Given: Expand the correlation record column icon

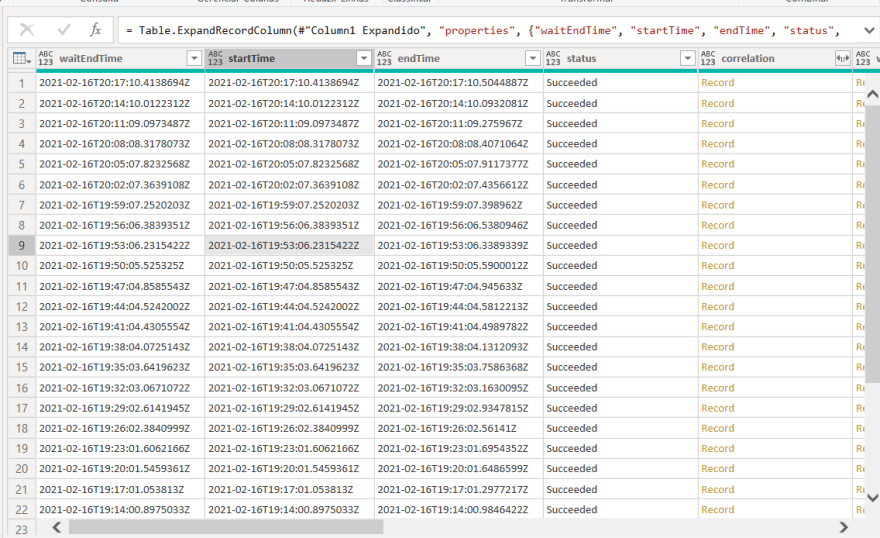Looking at the screenshot, I should [842, 59].
